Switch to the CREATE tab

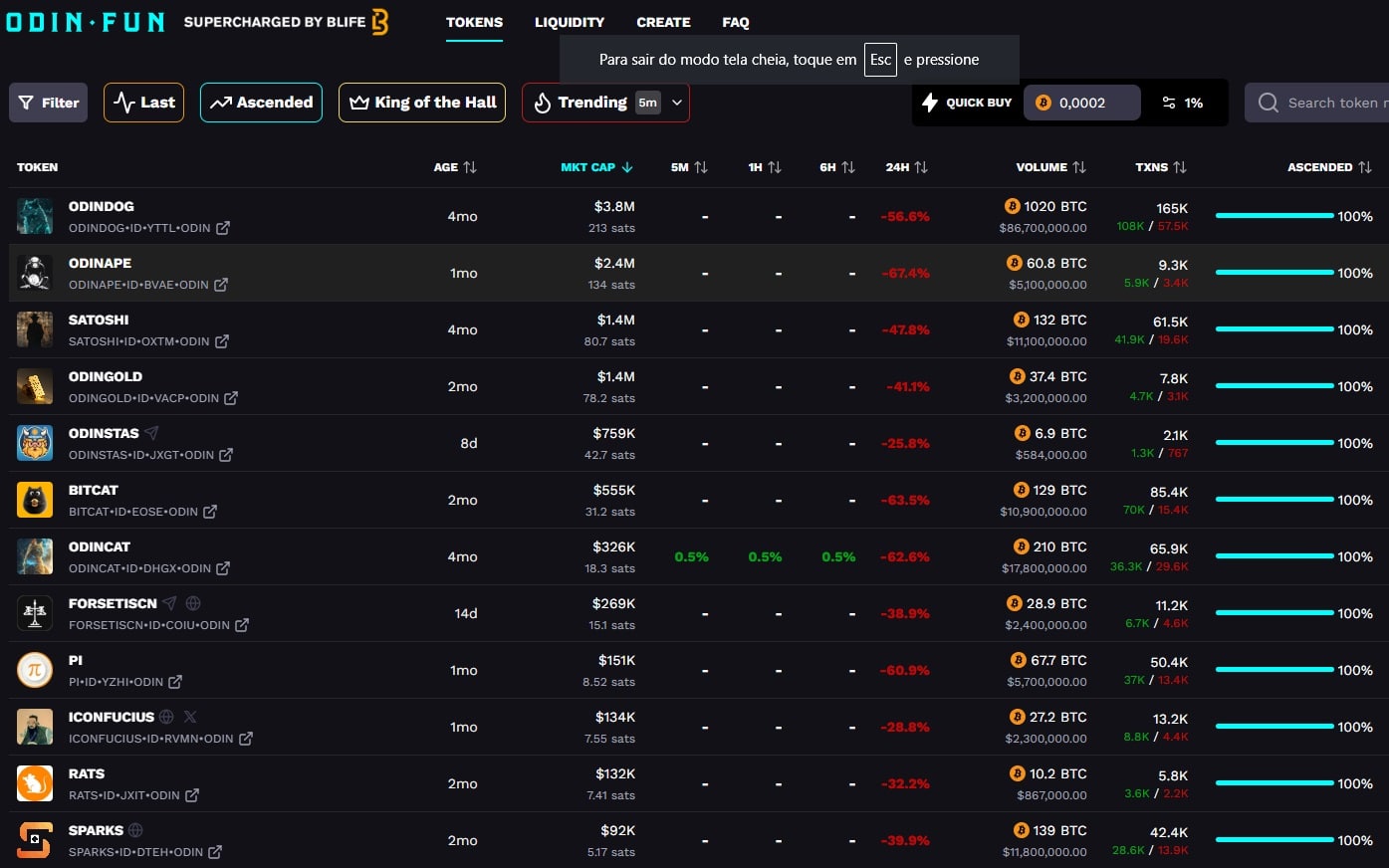(x=663, y=22)
